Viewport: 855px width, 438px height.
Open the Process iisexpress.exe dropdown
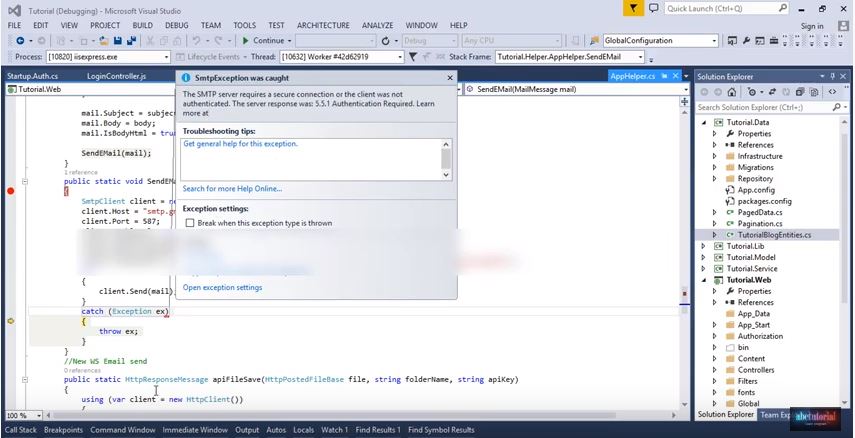point(166,57)
